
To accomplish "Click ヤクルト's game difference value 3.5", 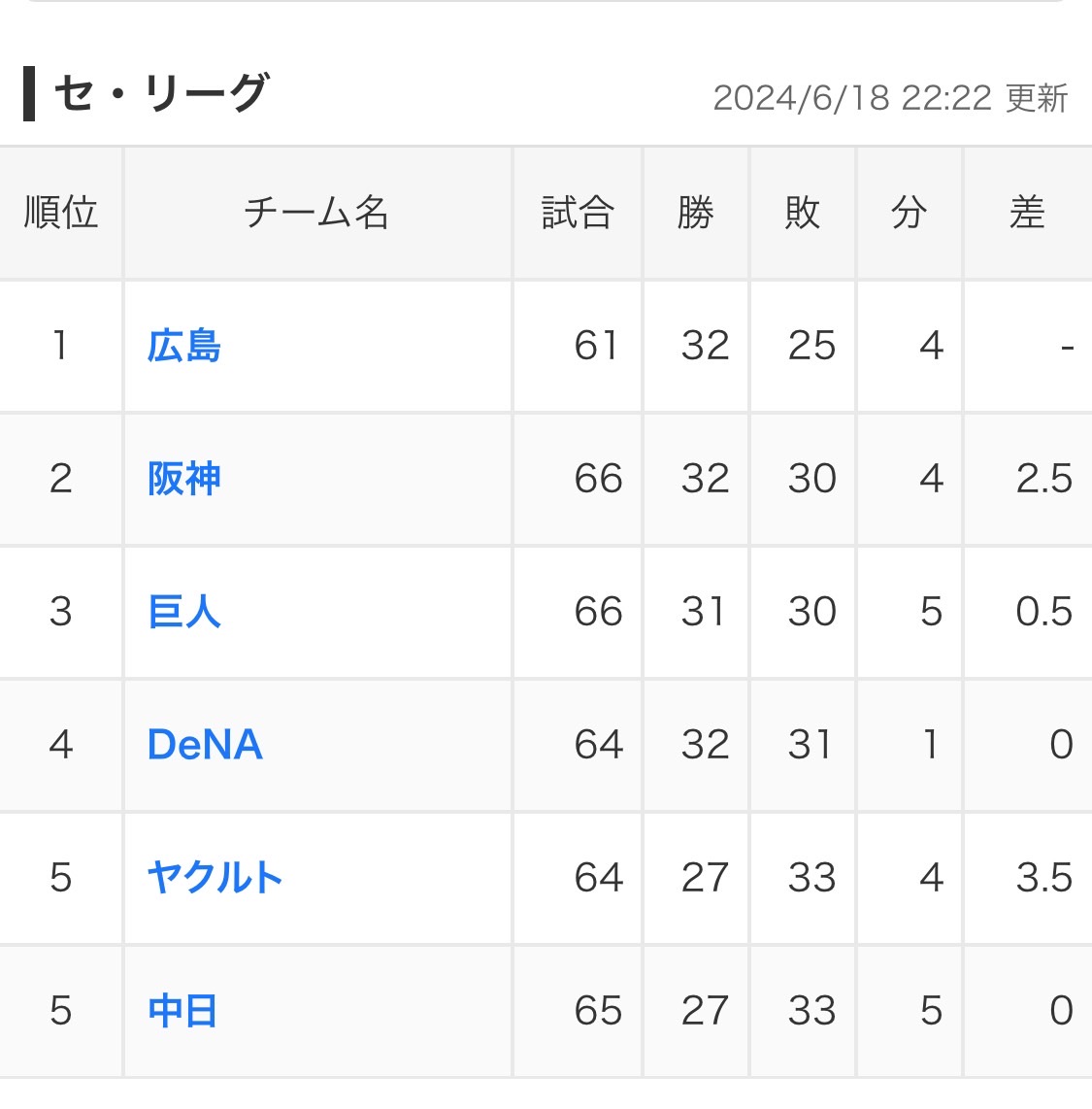I will tap(1043, 878).
